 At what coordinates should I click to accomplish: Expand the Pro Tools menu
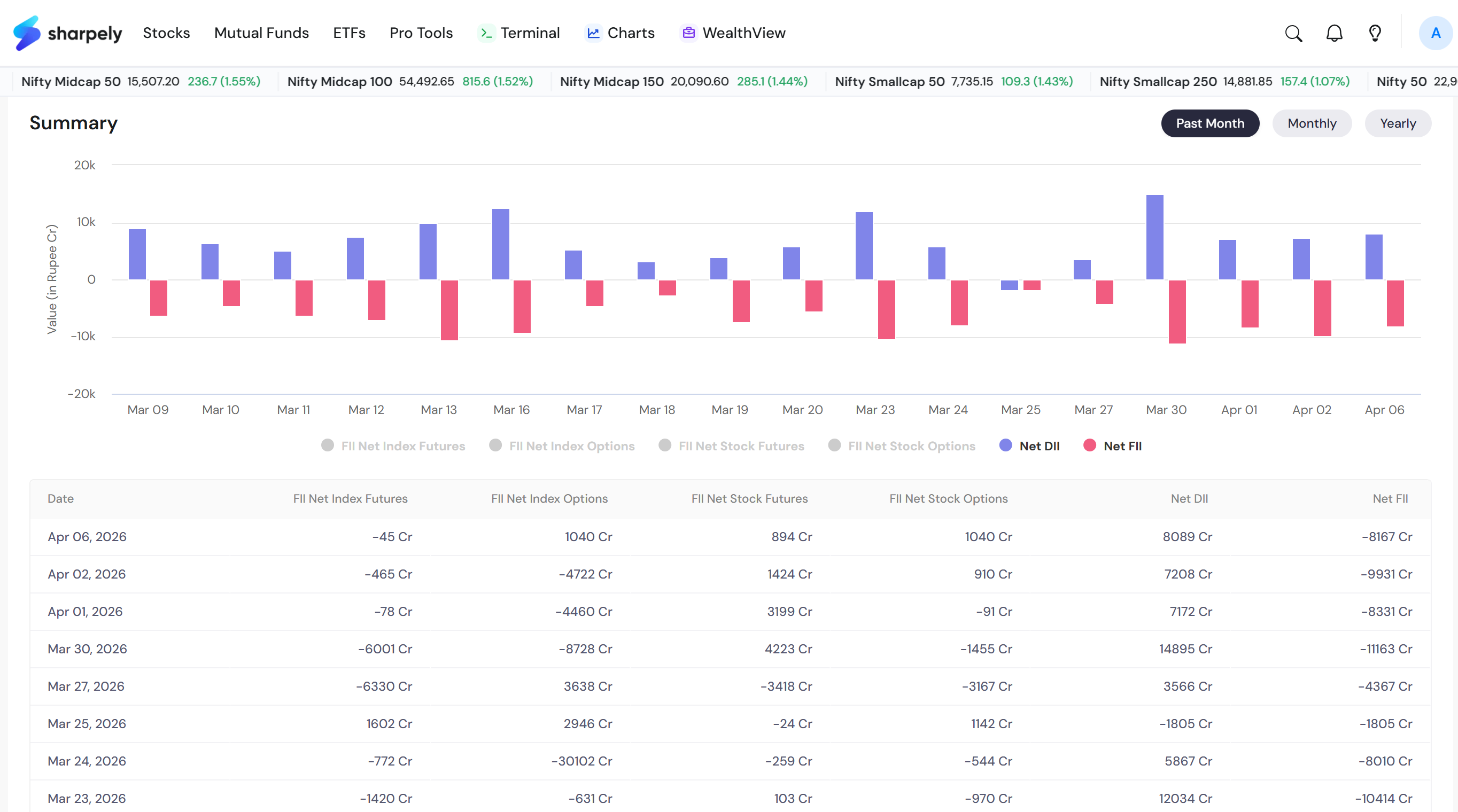tap(421, 33)
